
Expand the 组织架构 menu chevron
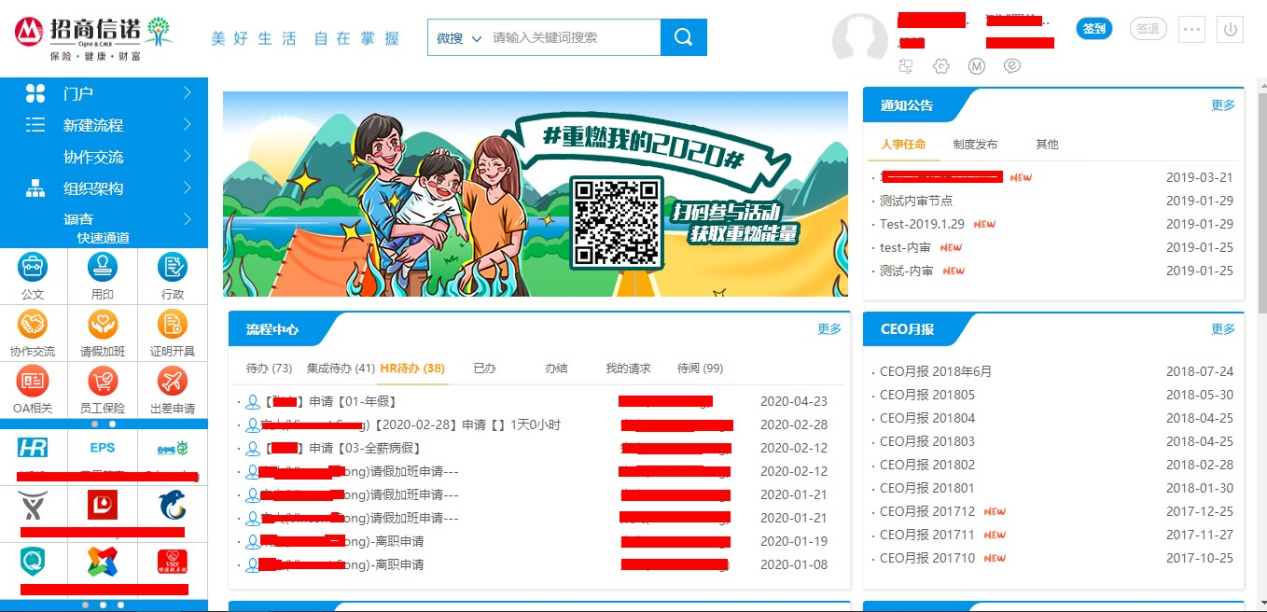(x=188, y=188)
